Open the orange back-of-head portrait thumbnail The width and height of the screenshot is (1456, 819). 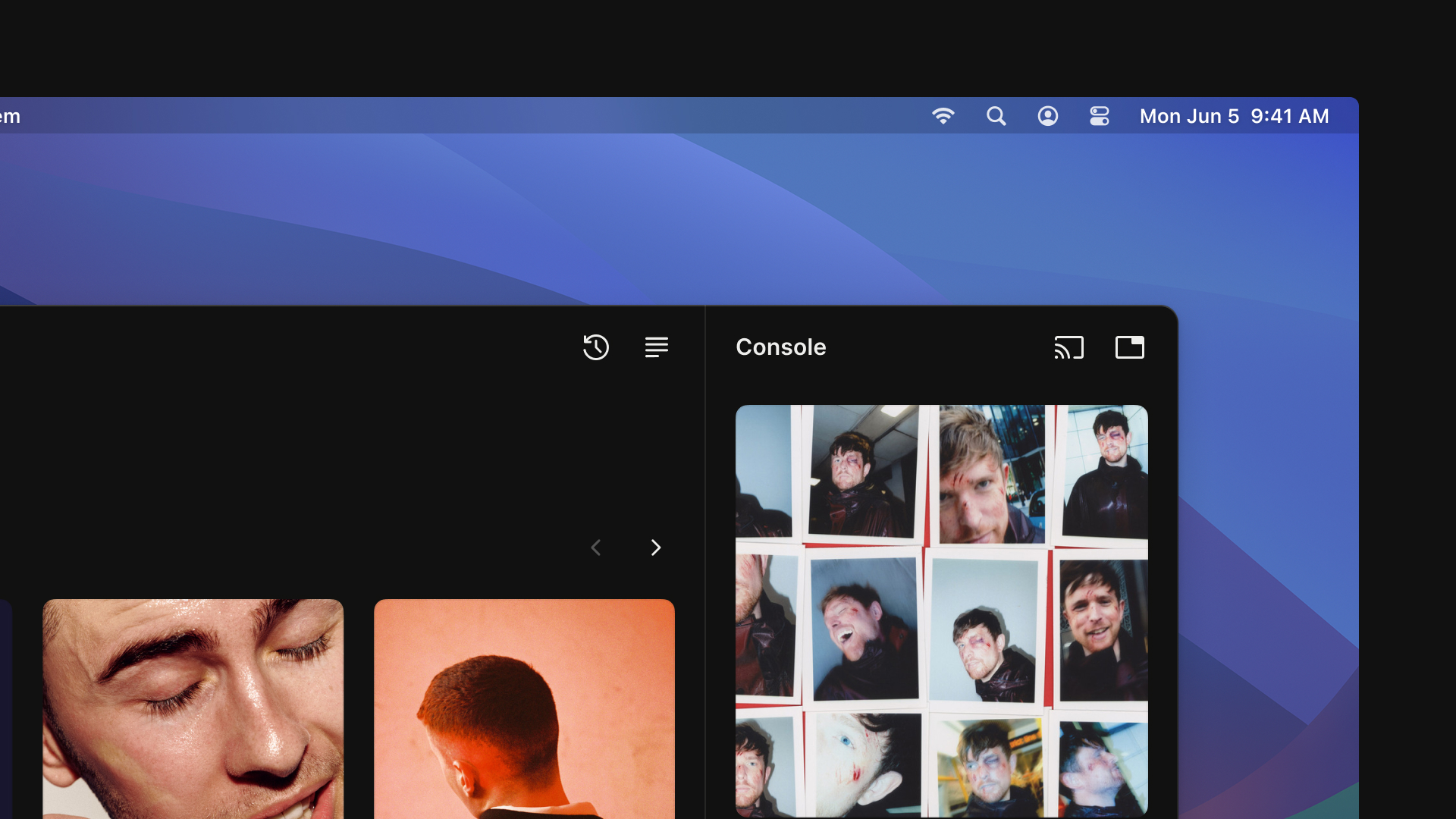tap(524, 709)
